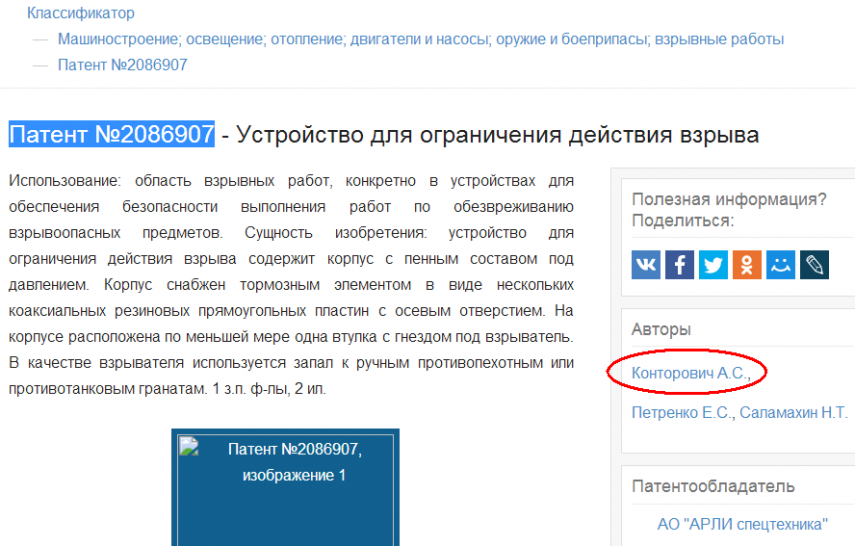Open author Саламахин Н.Т. link

(794, 413)
